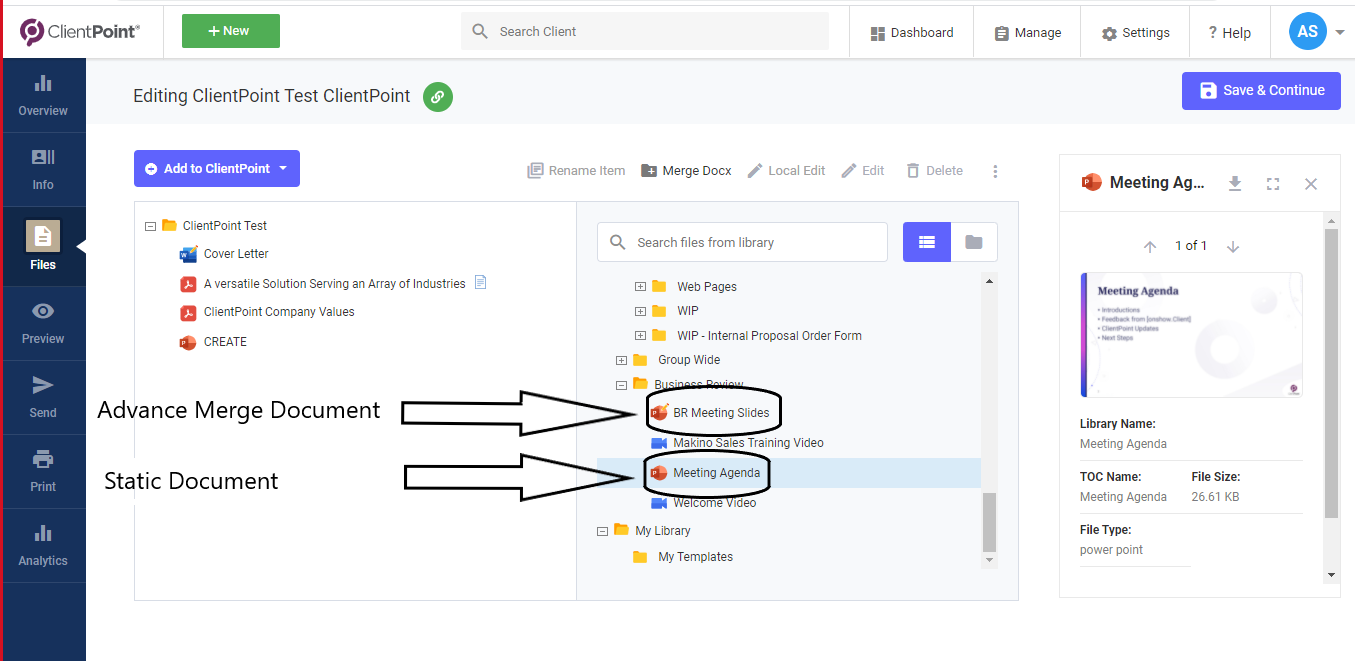Go to the next preview page
The height and width of the screenshot is (661, 1355).
[x=1233, y=246]
